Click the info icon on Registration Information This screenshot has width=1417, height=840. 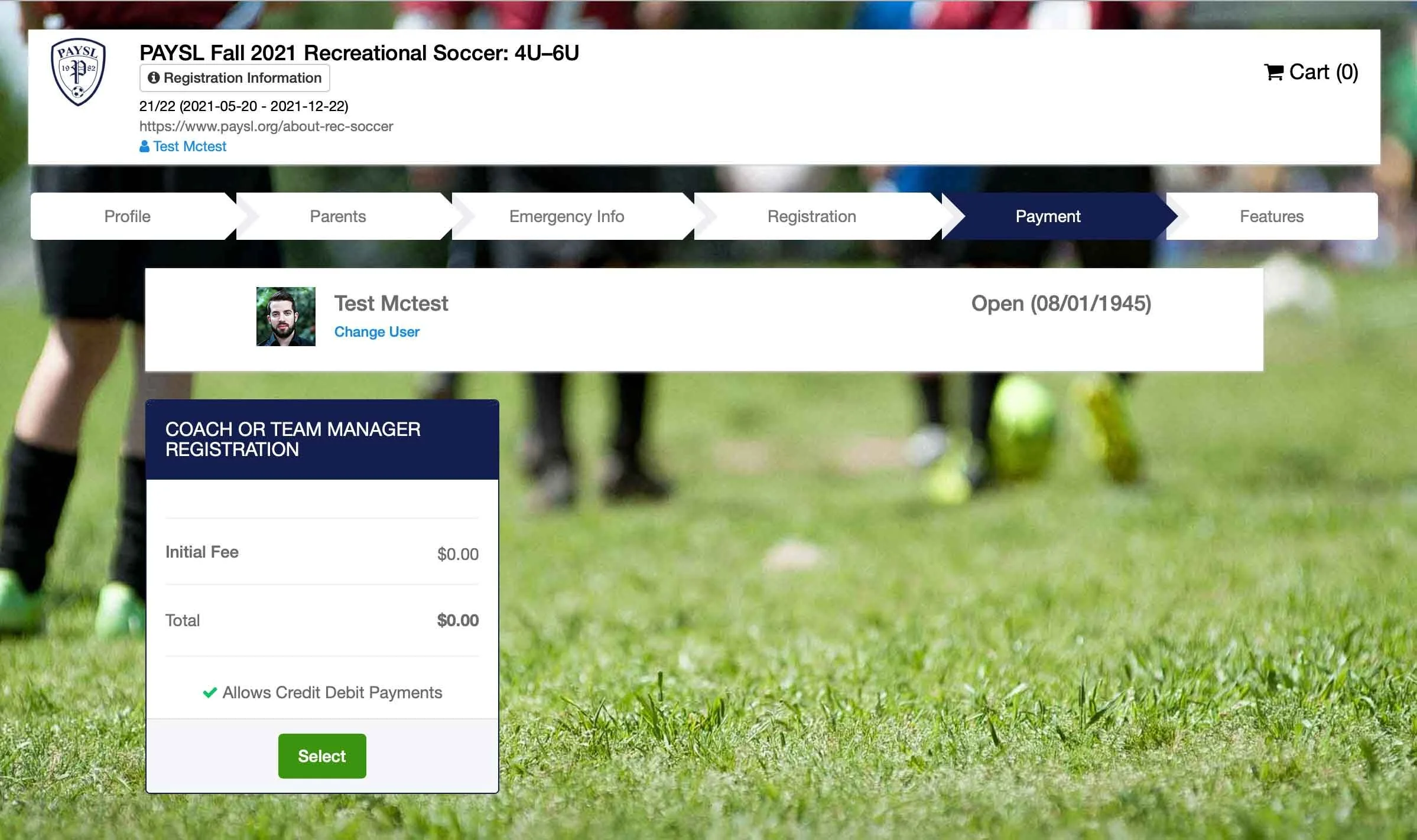[x=154, y=78]
